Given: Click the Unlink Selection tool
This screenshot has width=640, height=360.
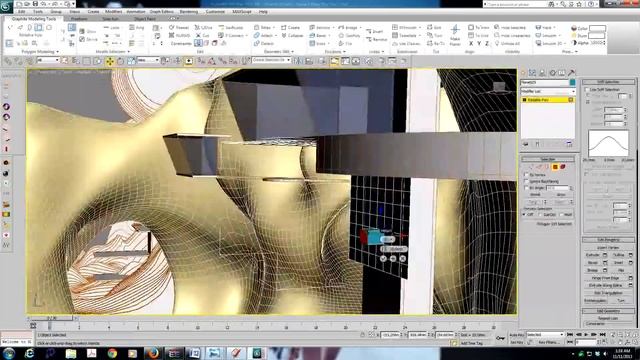Looking at the screenshot, I should tap(19, 61).
